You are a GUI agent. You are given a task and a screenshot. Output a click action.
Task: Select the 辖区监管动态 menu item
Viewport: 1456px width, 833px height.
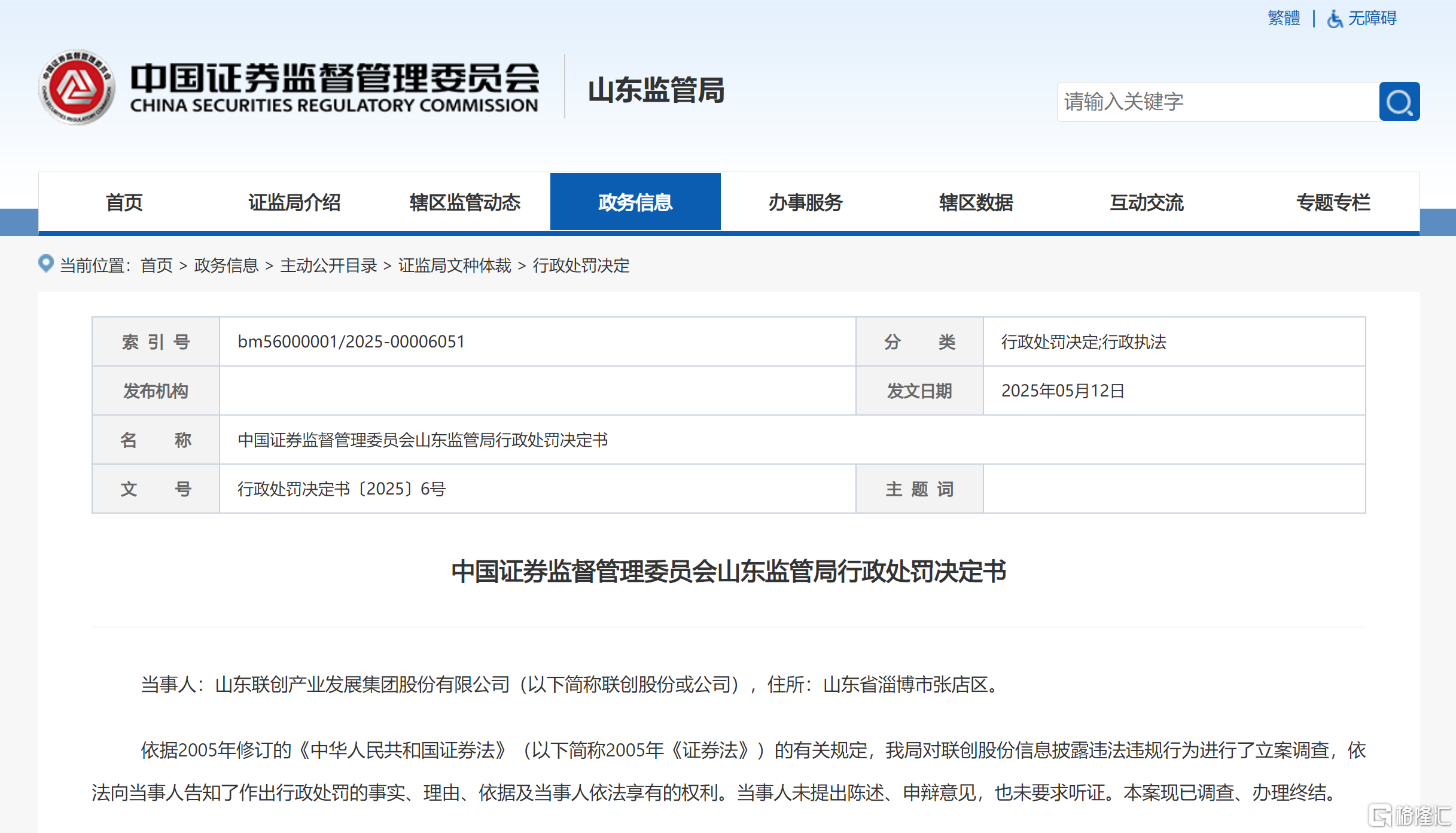click(x=465, y=203)
